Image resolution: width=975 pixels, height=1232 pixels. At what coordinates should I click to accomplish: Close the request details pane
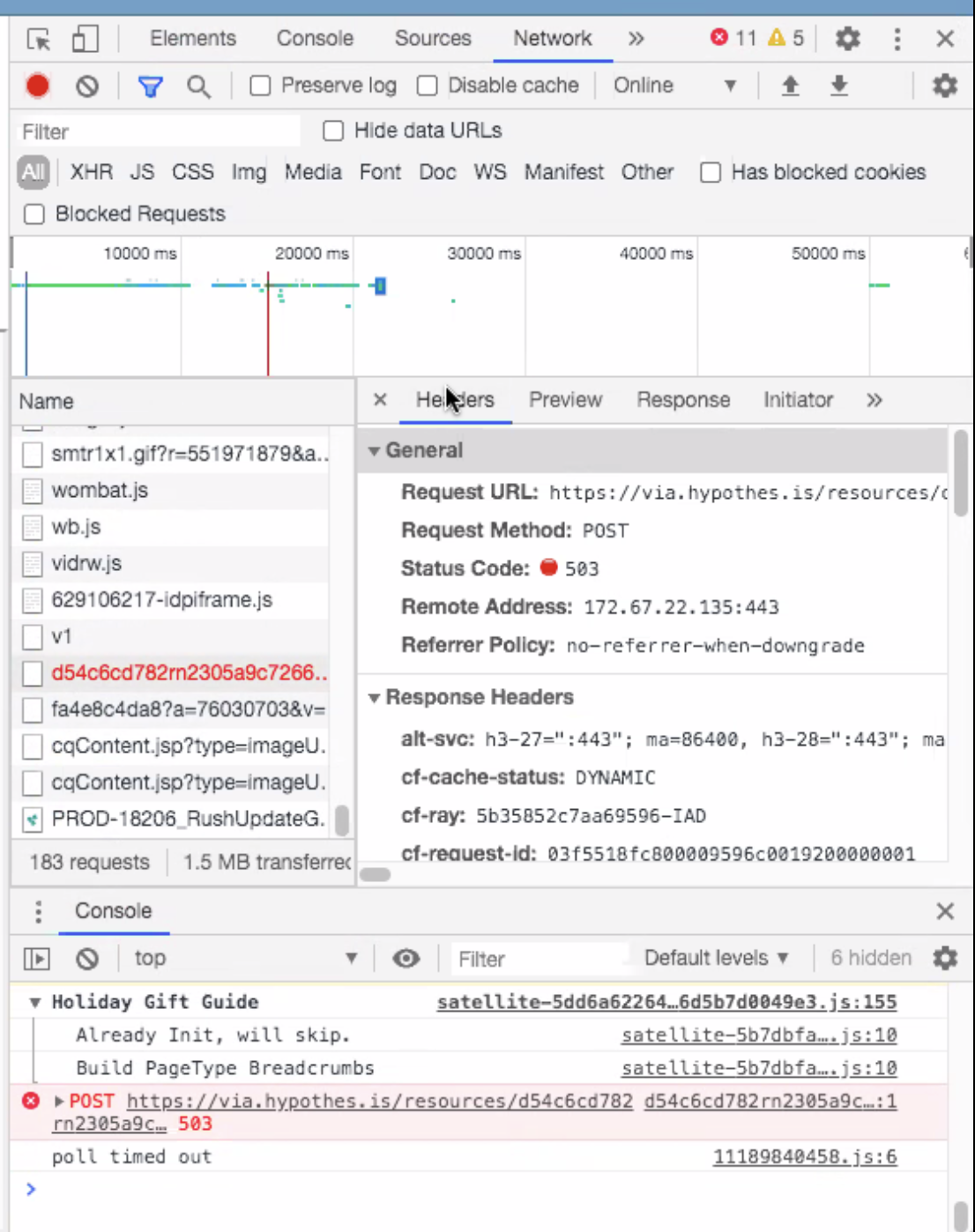[380, 400]
